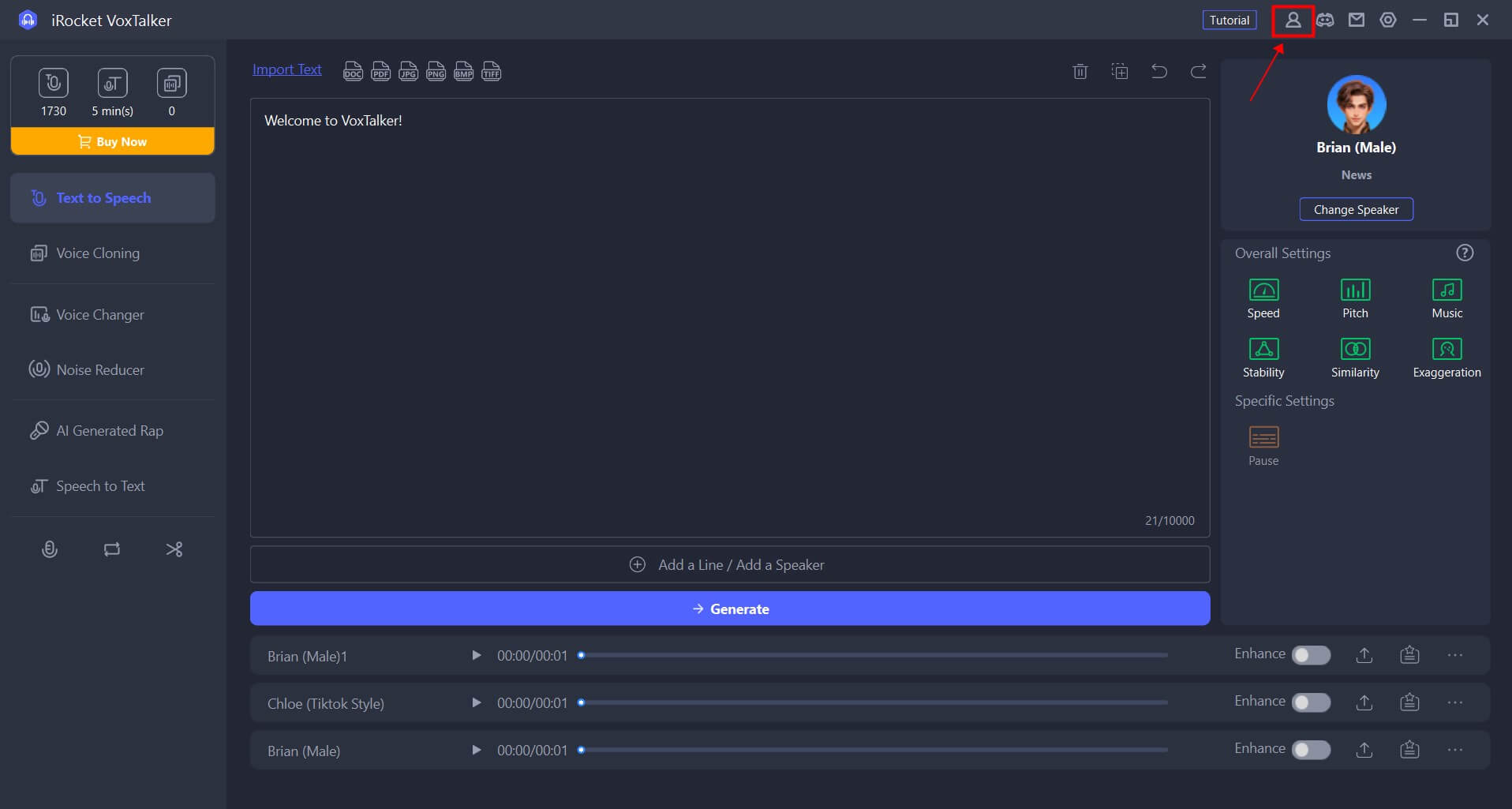Open Music setting
The image size is (1512, 809).
click(x=1447, y=298)
